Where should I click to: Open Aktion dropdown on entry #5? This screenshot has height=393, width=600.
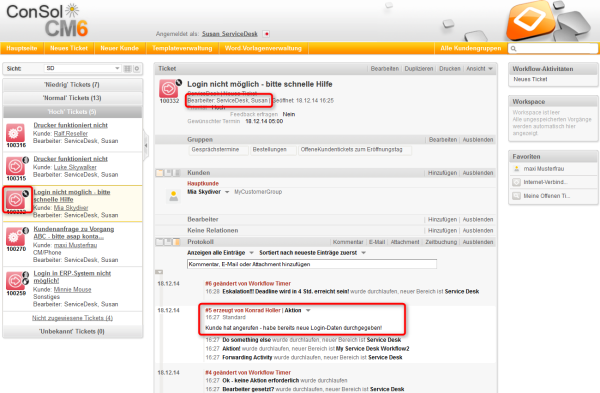click(308, 310)
